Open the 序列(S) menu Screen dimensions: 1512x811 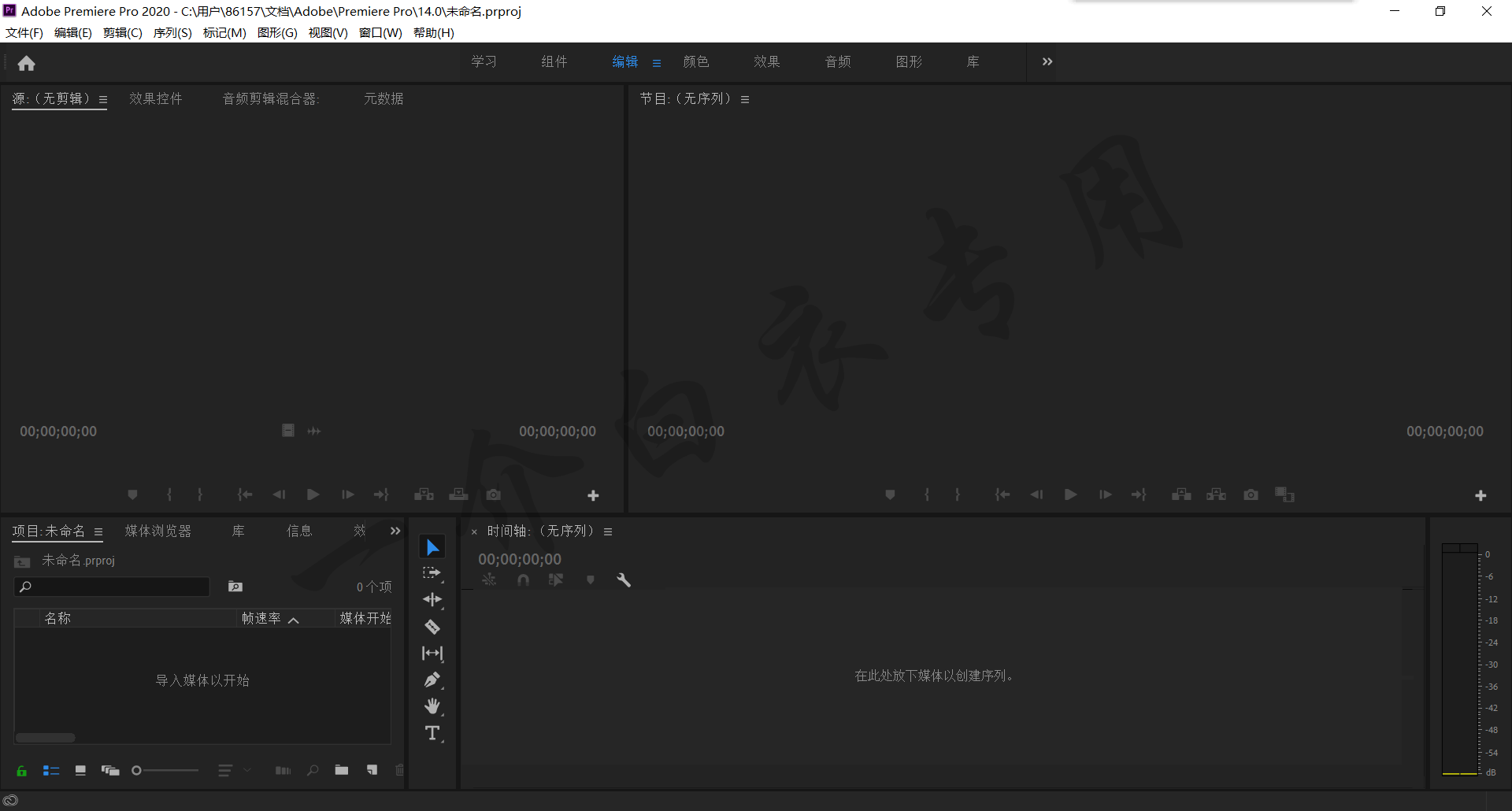click(172, 32)
